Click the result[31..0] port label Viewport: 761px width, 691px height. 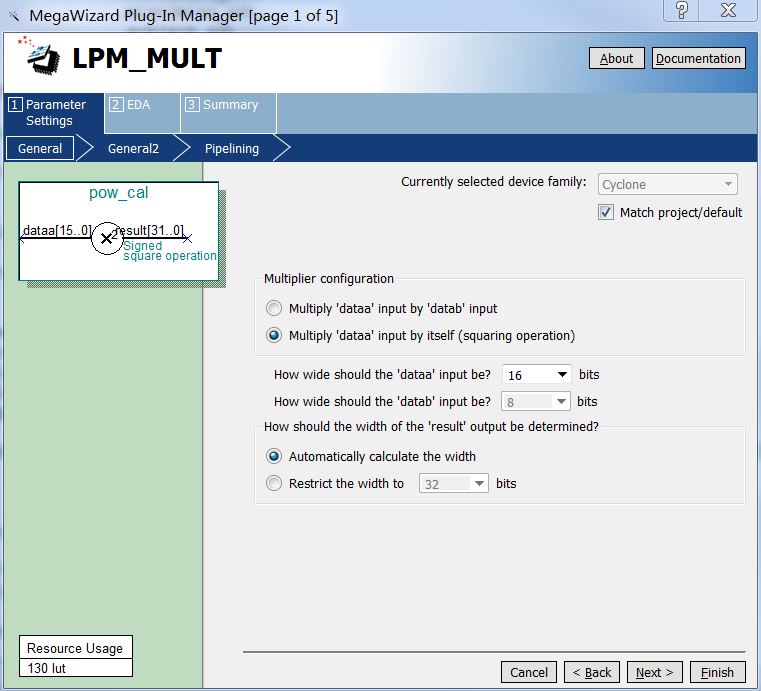pos(149,230)
